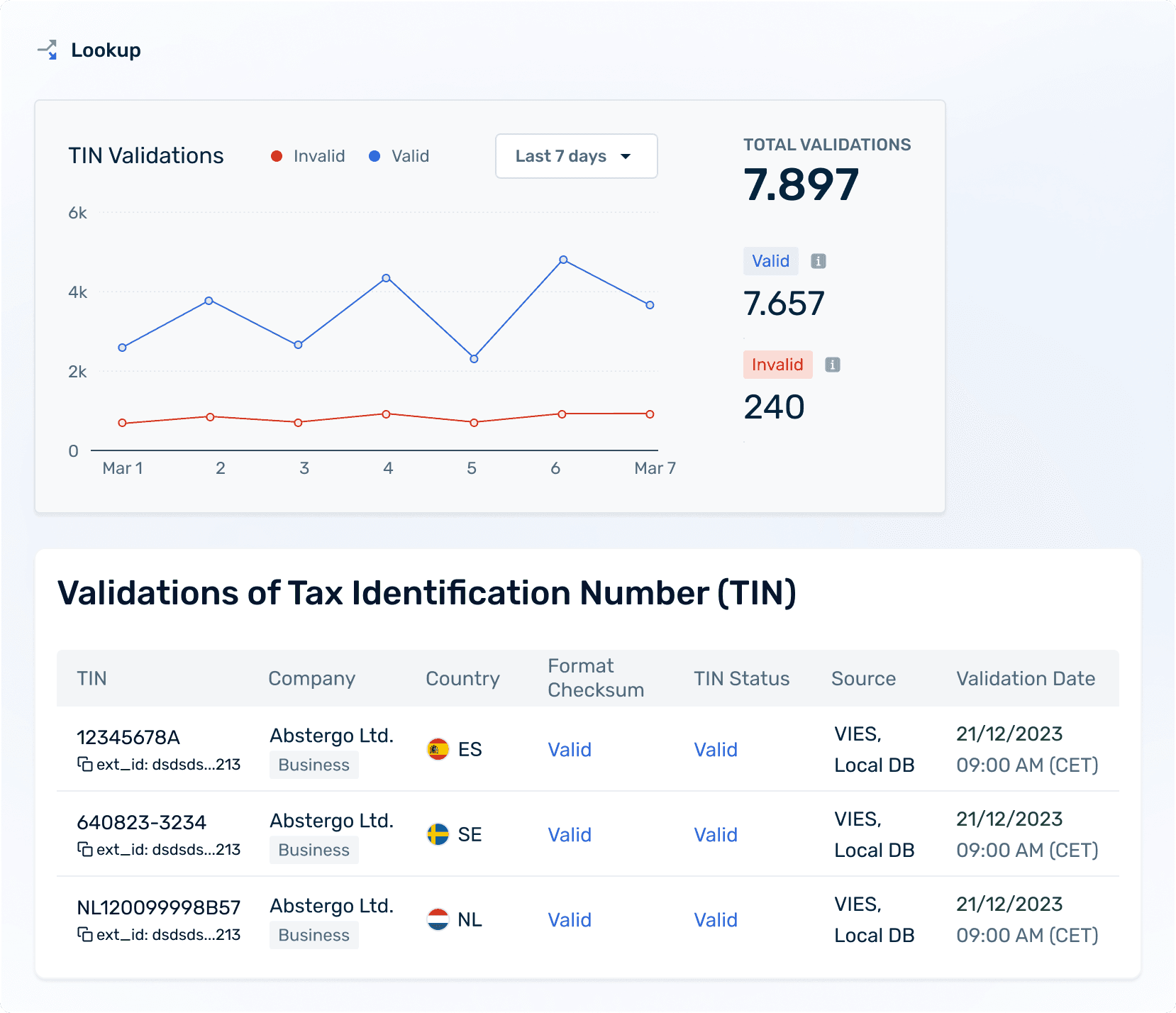Click Format Checksum Valid in NL row

click(570, 920)
